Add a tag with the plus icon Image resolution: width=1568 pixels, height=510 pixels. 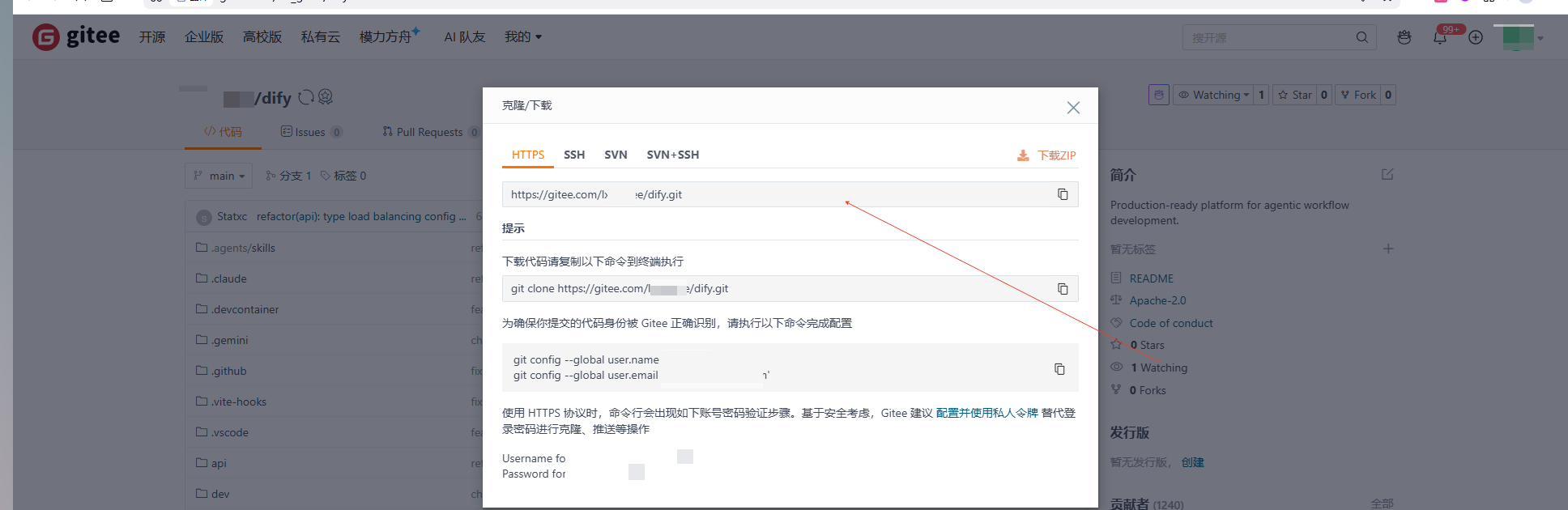[1388, 249]
